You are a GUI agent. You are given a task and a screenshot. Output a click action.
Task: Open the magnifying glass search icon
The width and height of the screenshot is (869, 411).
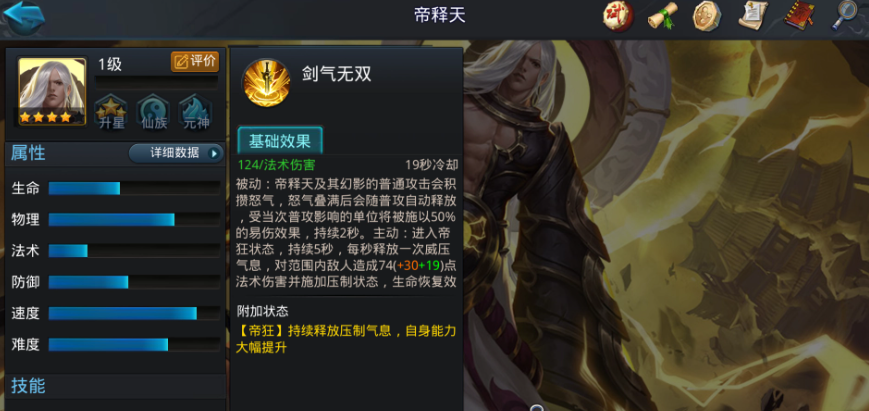[845, 16]
